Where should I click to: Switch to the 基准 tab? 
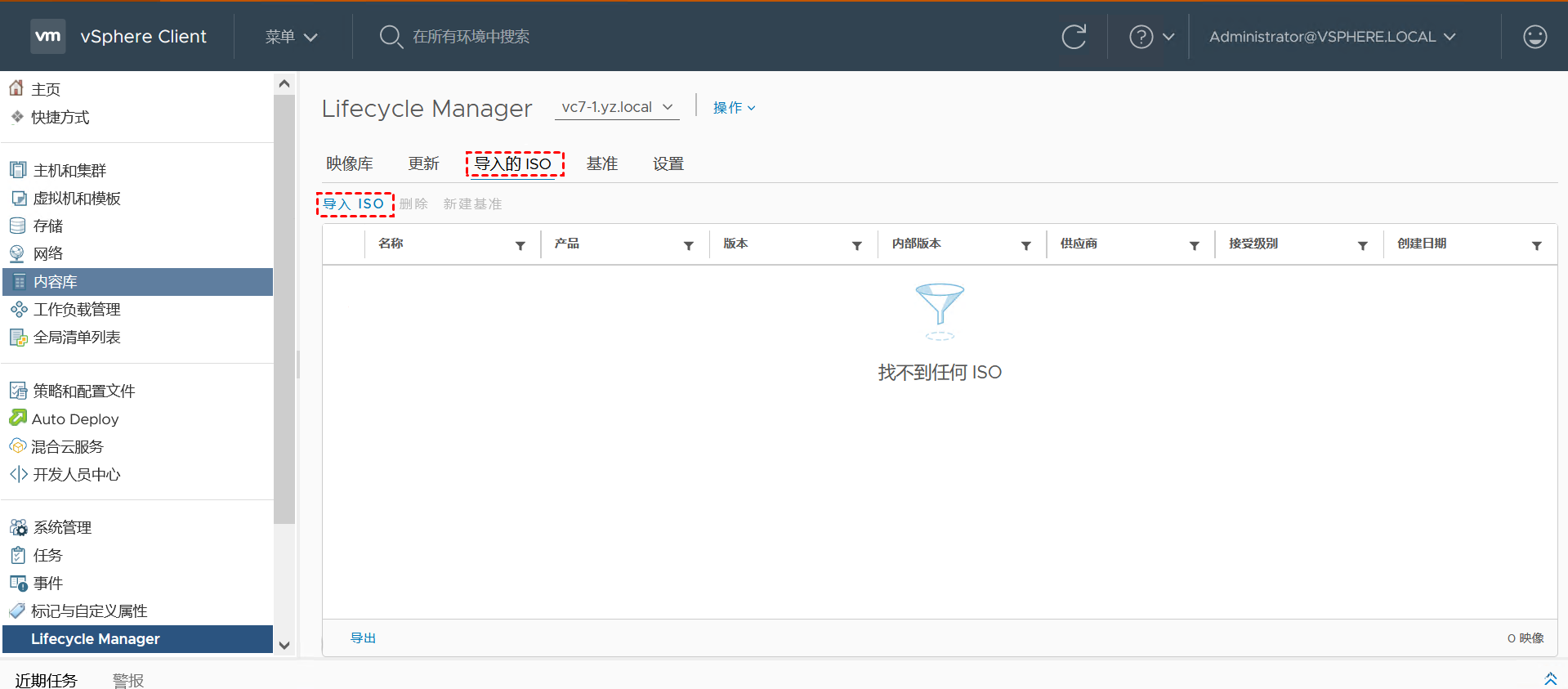point(602,163)
